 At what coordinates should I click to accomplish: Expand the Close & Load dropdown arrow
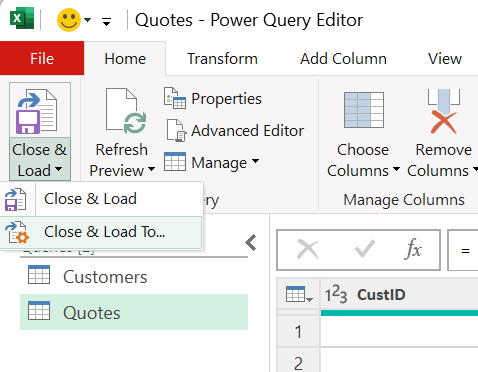[59, 169]
